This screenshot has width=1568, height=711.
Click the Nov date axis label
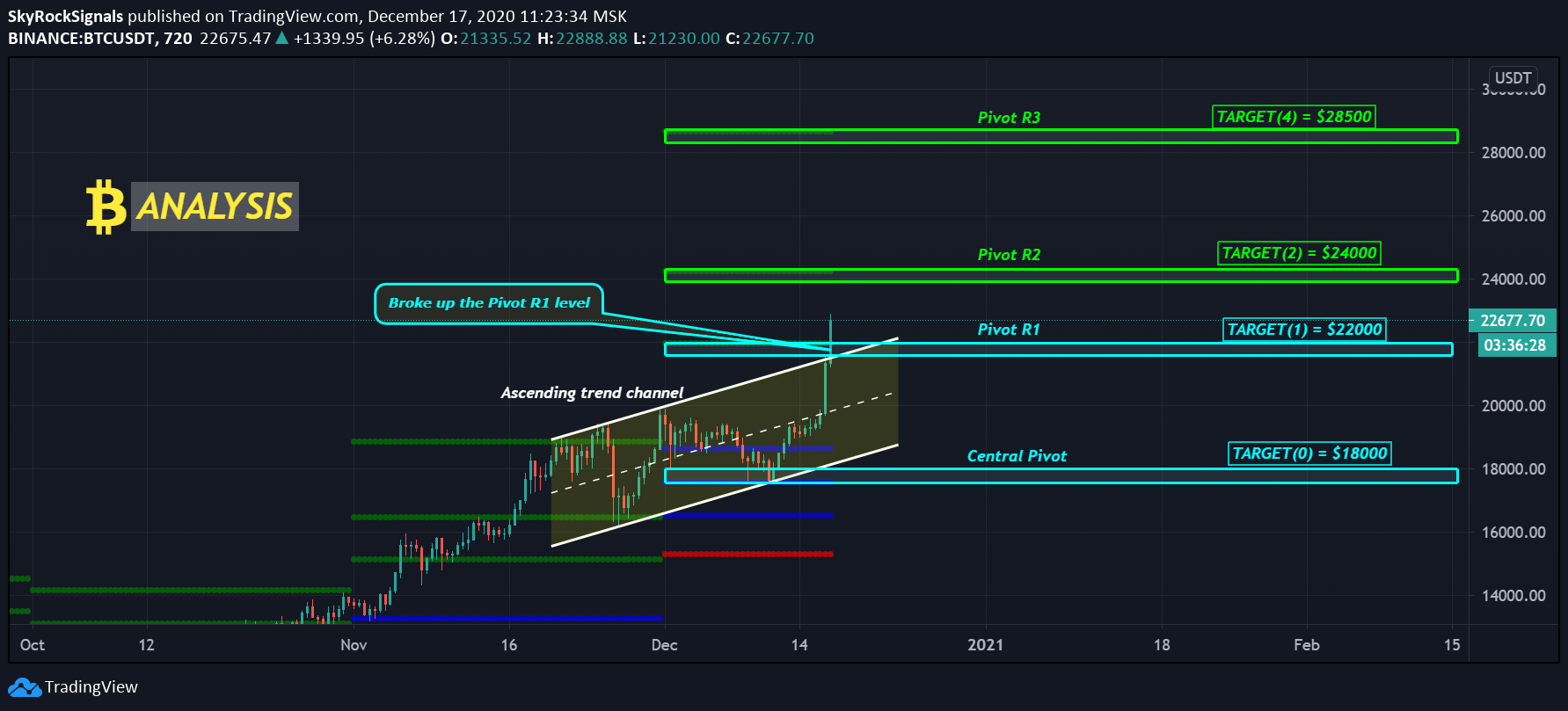point(354,645)
